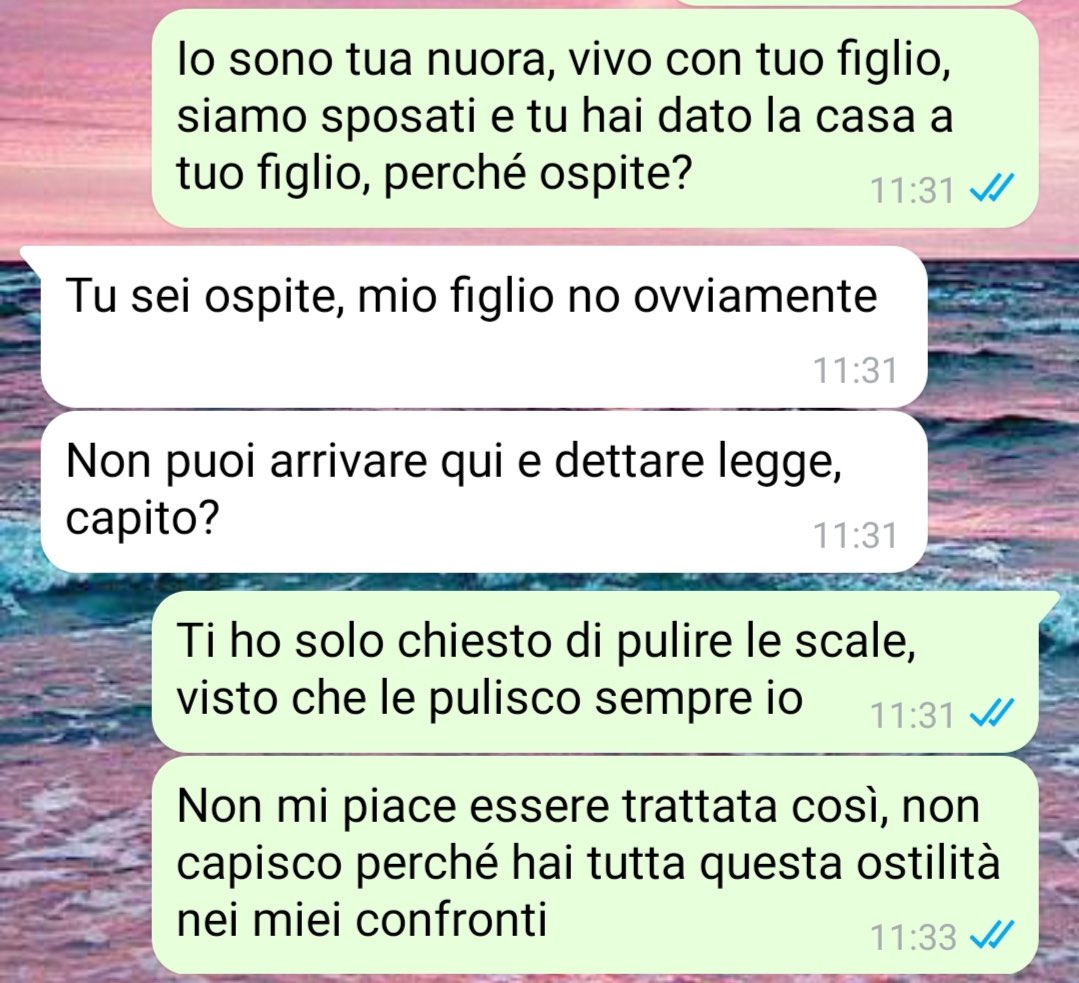Tap the 'Non puoi arrivare qui e dettare legge' message
This screenshot has width=1079, height=983.
point(484,492)
